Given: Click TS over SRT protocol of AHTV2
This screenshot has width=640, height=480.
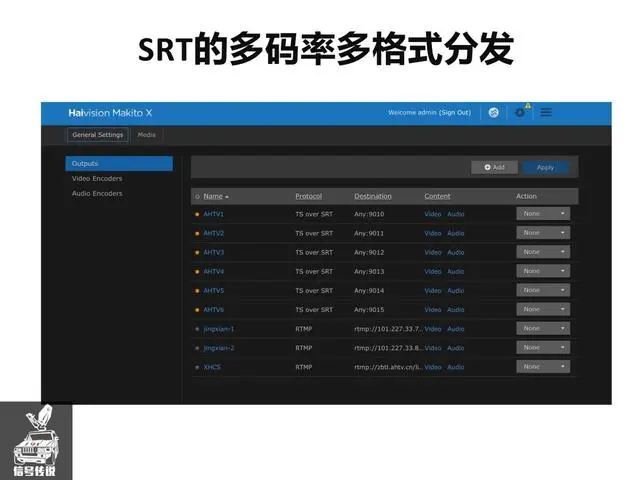Looking at the screenshot, I should [x=314, y=233].
